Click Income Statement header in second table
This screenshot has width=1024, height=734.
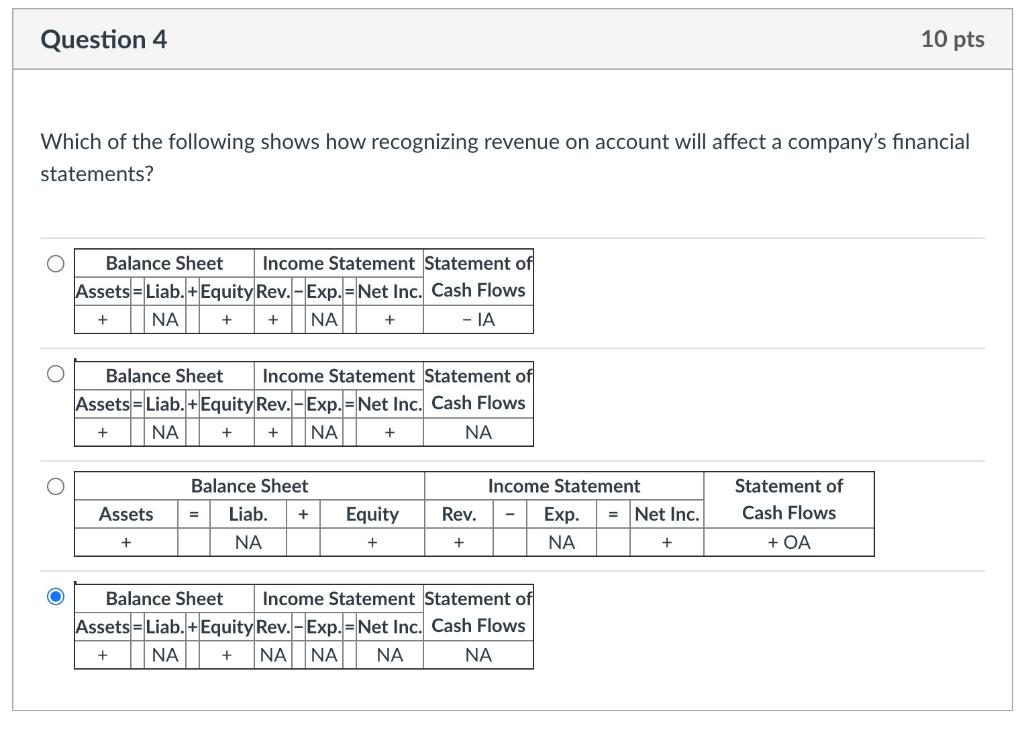coord(338,376)
